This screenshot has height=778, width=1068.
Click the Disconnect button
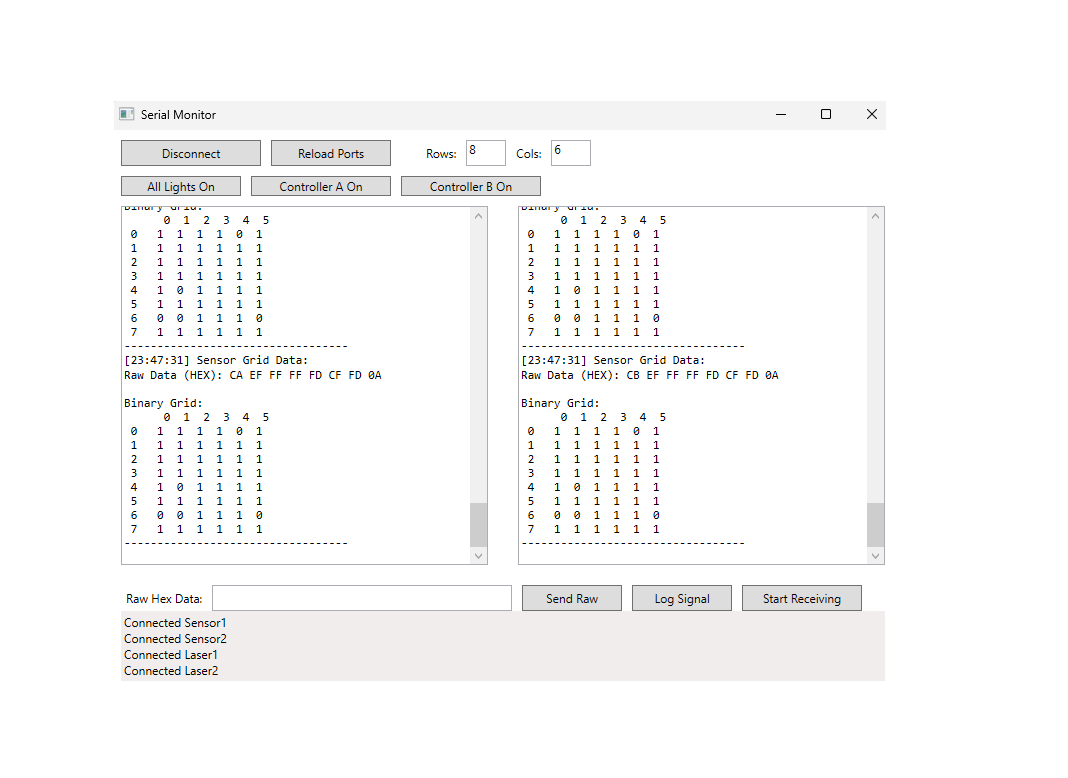tap(190, 153)
